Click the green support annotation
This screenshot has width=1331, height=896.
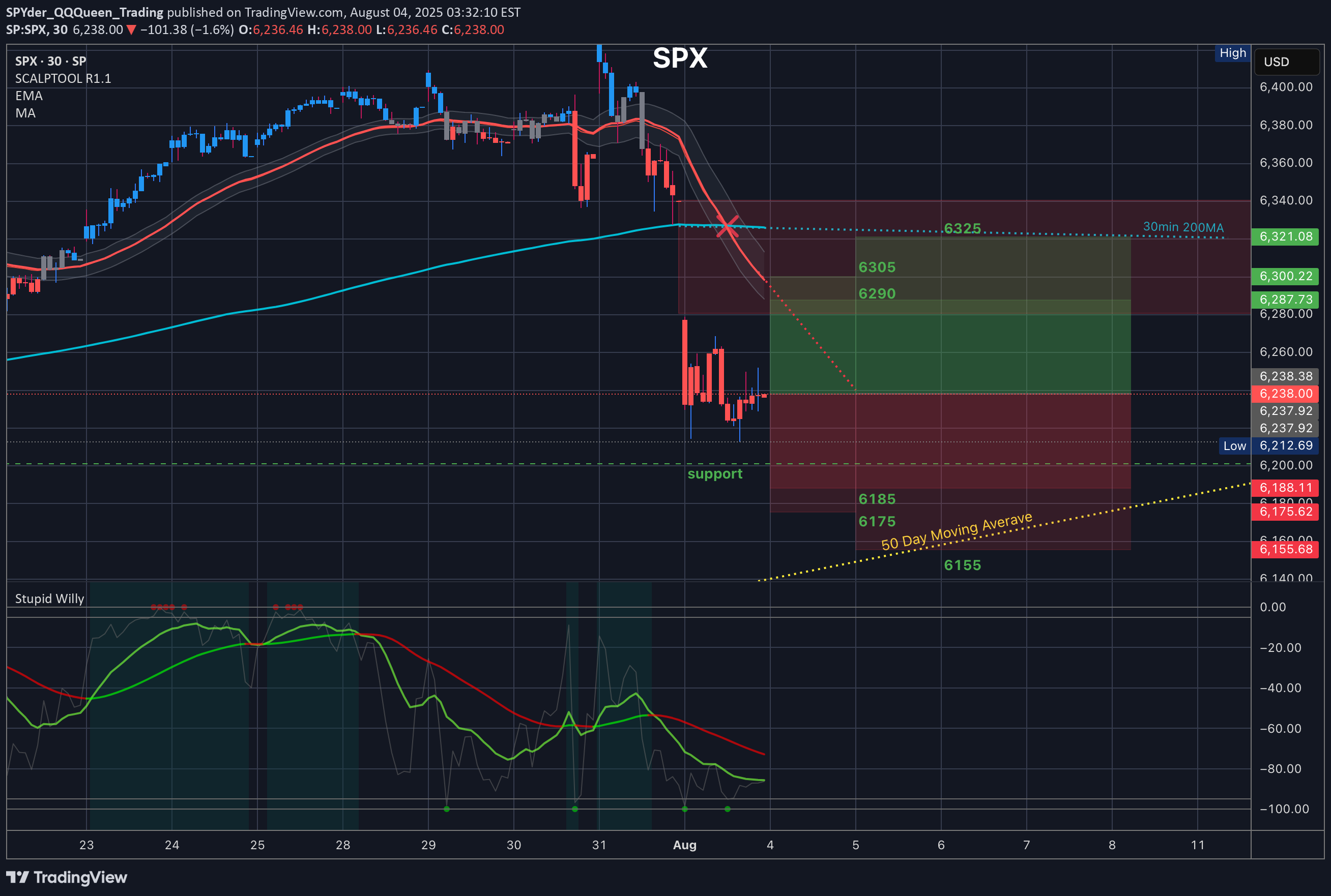coord(715,474)
